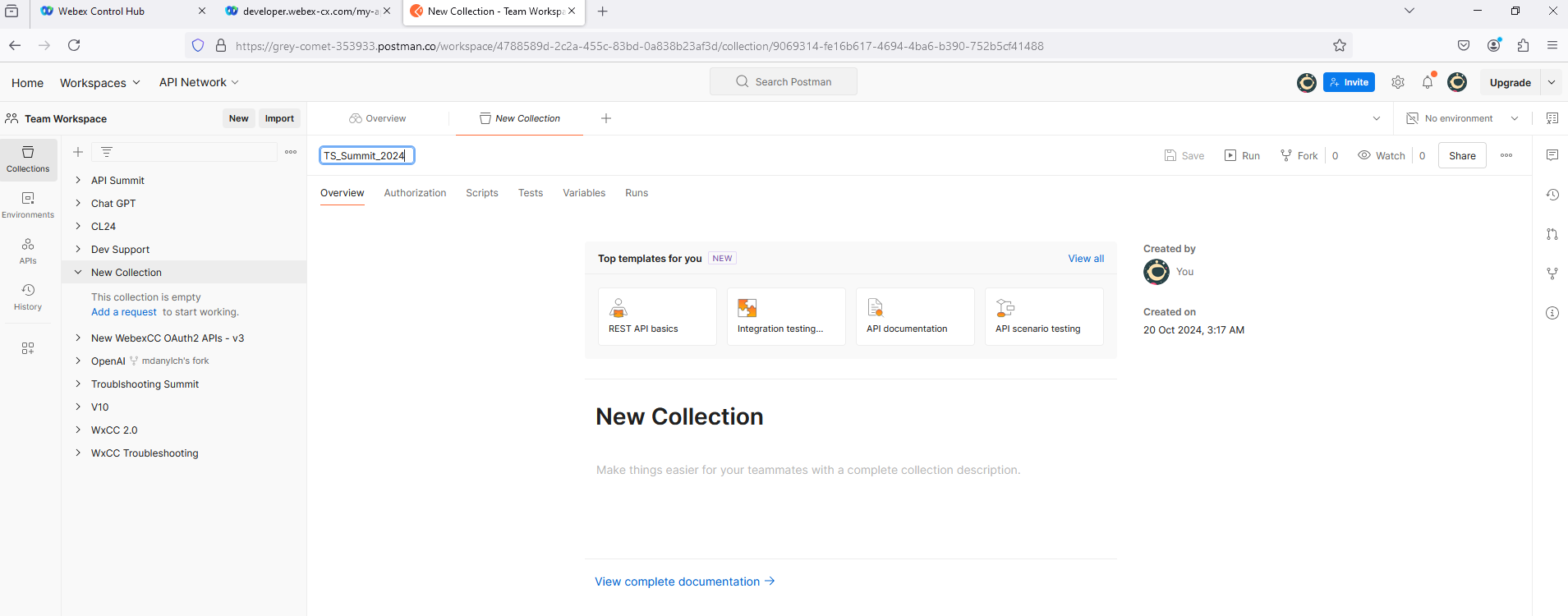Click the team avatar icon beside Invite
The height and width of the screenshot is (616, 1568).
click(x=1307, y=82)
